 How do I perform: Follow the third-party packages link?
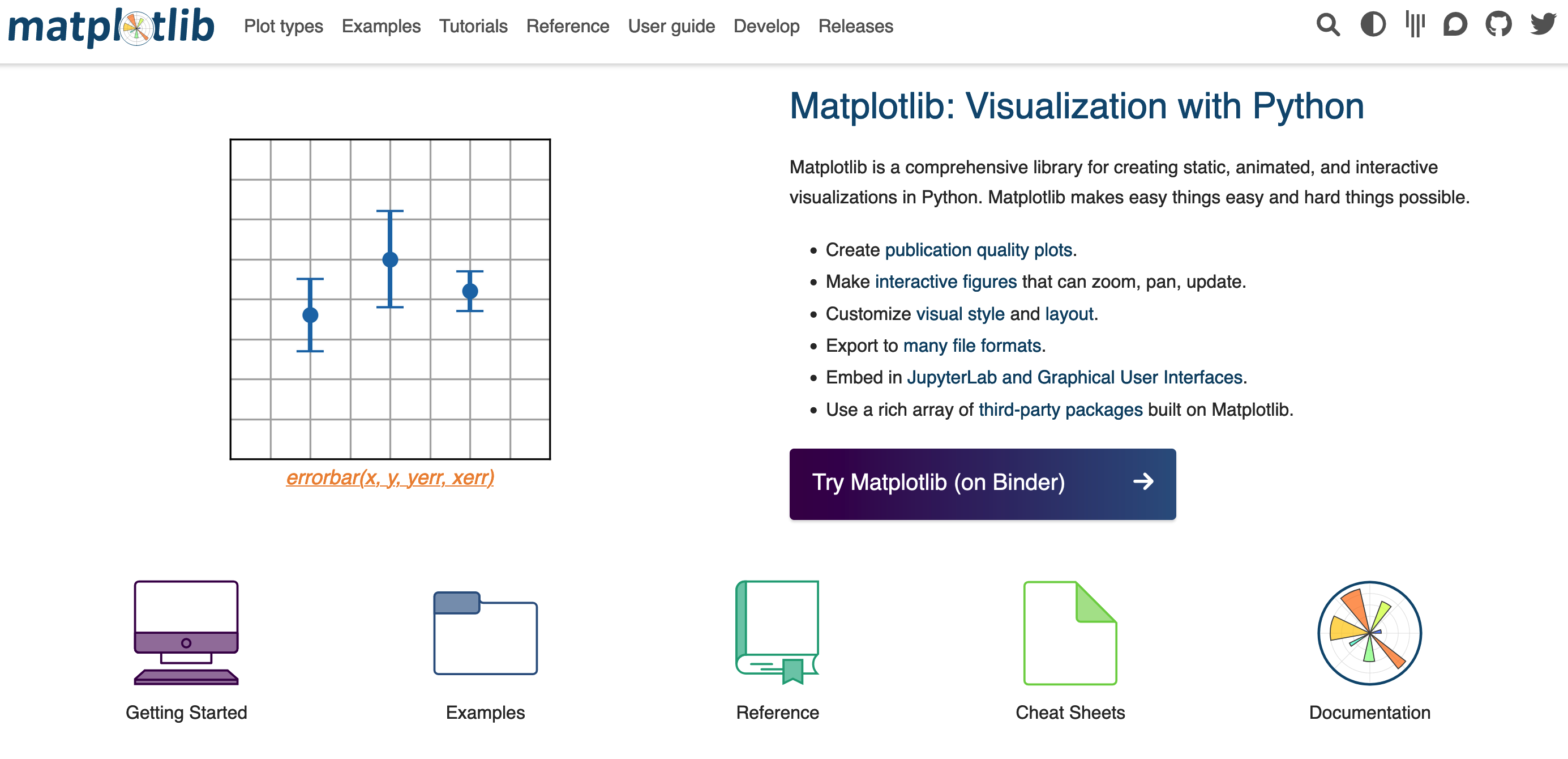click(x=1060, y=410)
